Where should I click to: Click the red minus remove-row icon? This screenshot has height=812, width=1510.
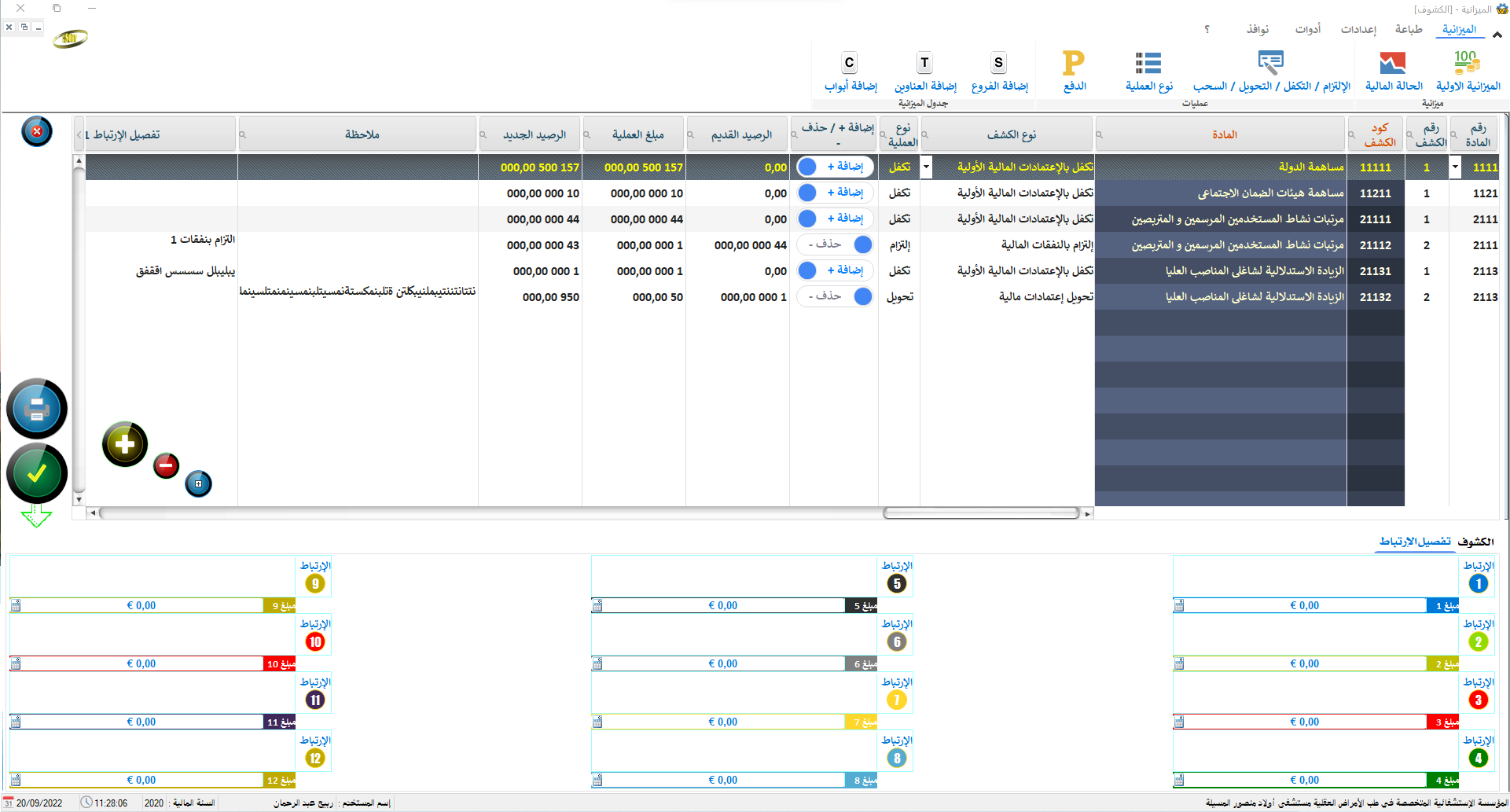click(x=166, y=465)
